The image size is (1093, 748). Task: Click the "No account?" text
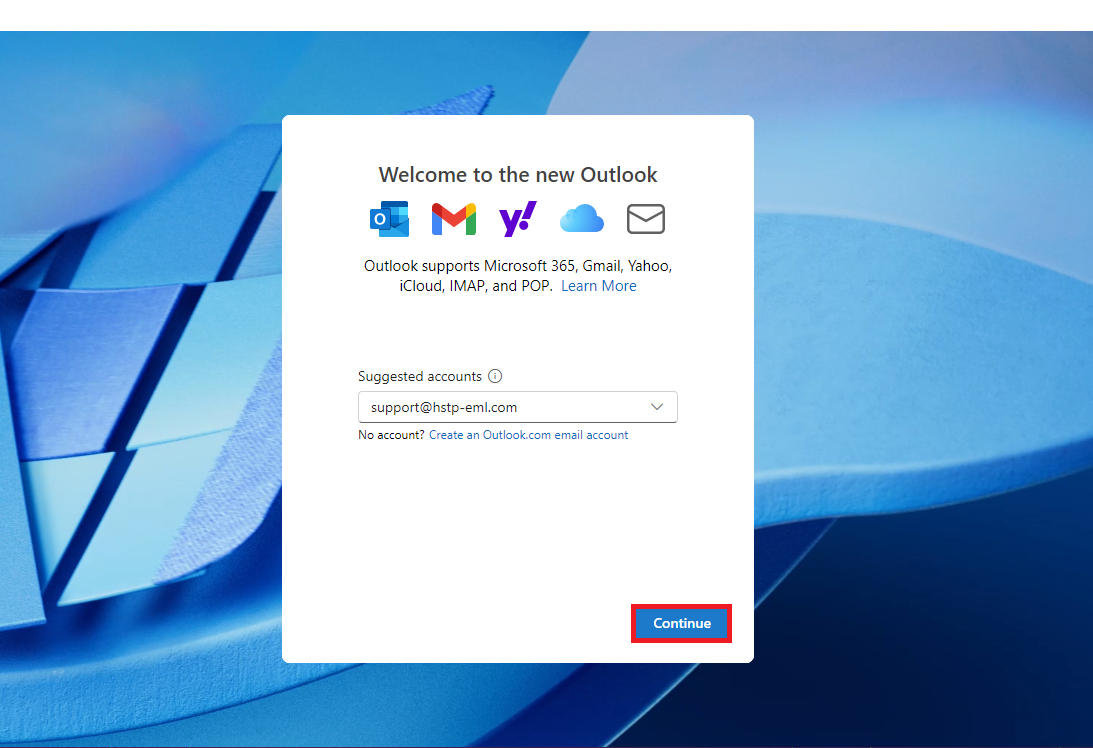[x=391, y=435]
